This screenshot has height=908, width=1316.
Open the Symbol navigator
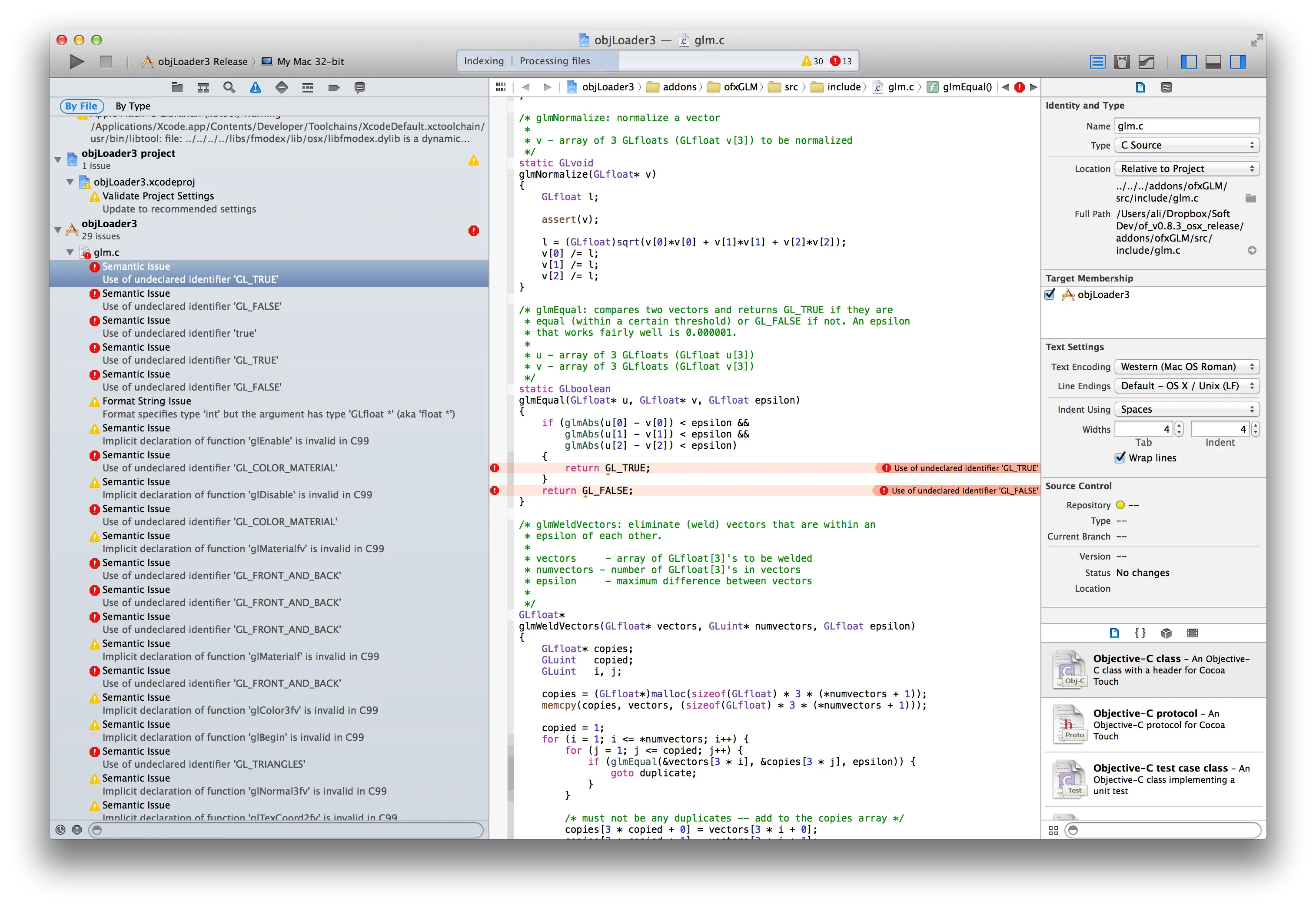click(x=203, y=87)
